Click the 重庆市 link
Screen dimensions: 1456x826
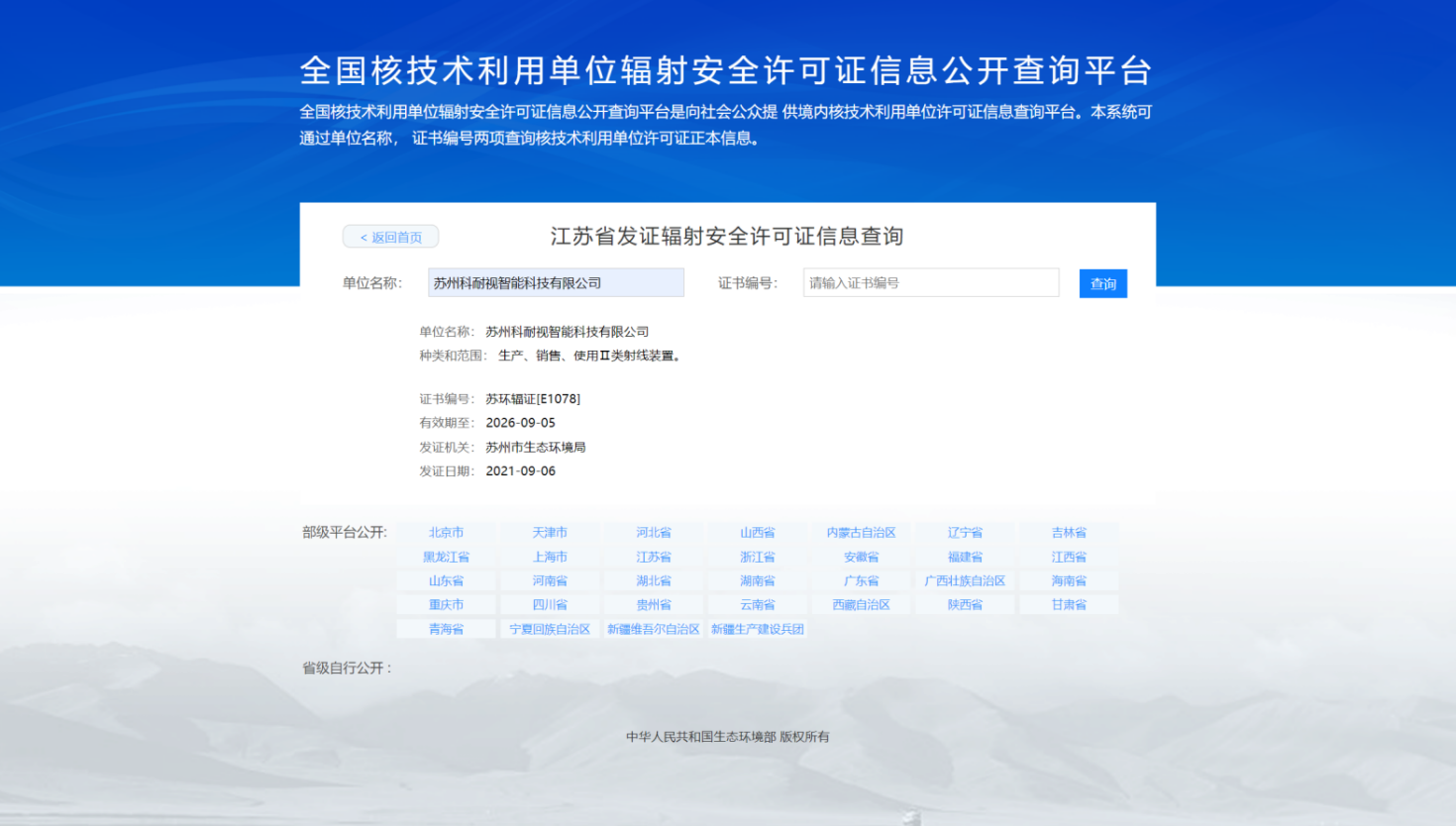point(446,605)
